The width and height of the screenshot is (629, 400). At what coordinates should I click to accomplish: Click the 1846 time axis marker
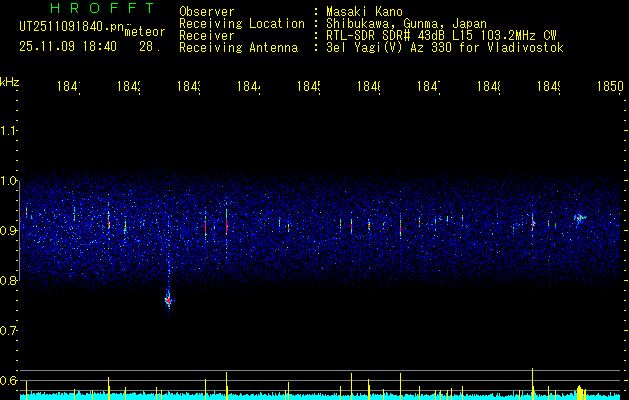(x=369, y=86)
